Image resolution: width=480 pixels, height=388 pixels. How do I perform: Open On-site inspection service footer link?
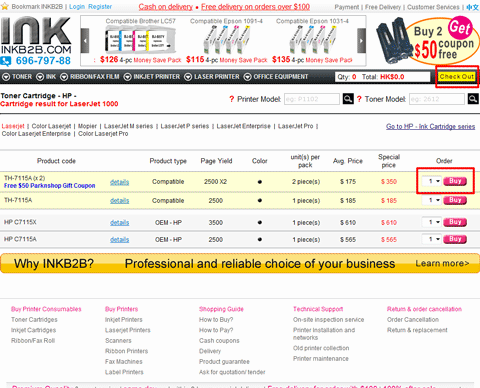pos(328,320)
